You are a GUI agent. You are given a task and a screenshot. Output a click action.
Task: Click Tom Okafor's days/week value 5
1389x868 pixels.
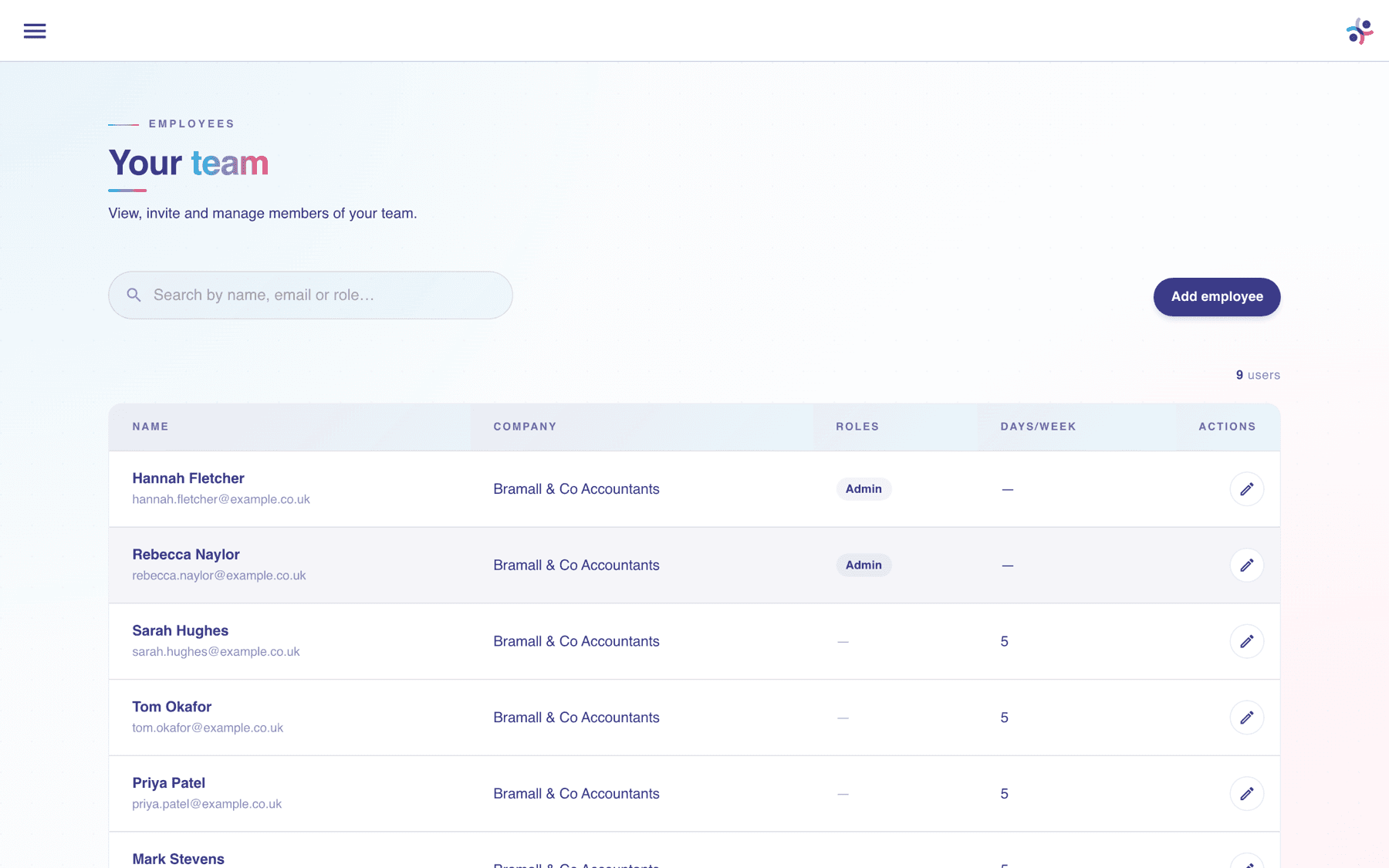pyautogui.click(x=1004, y=718)
